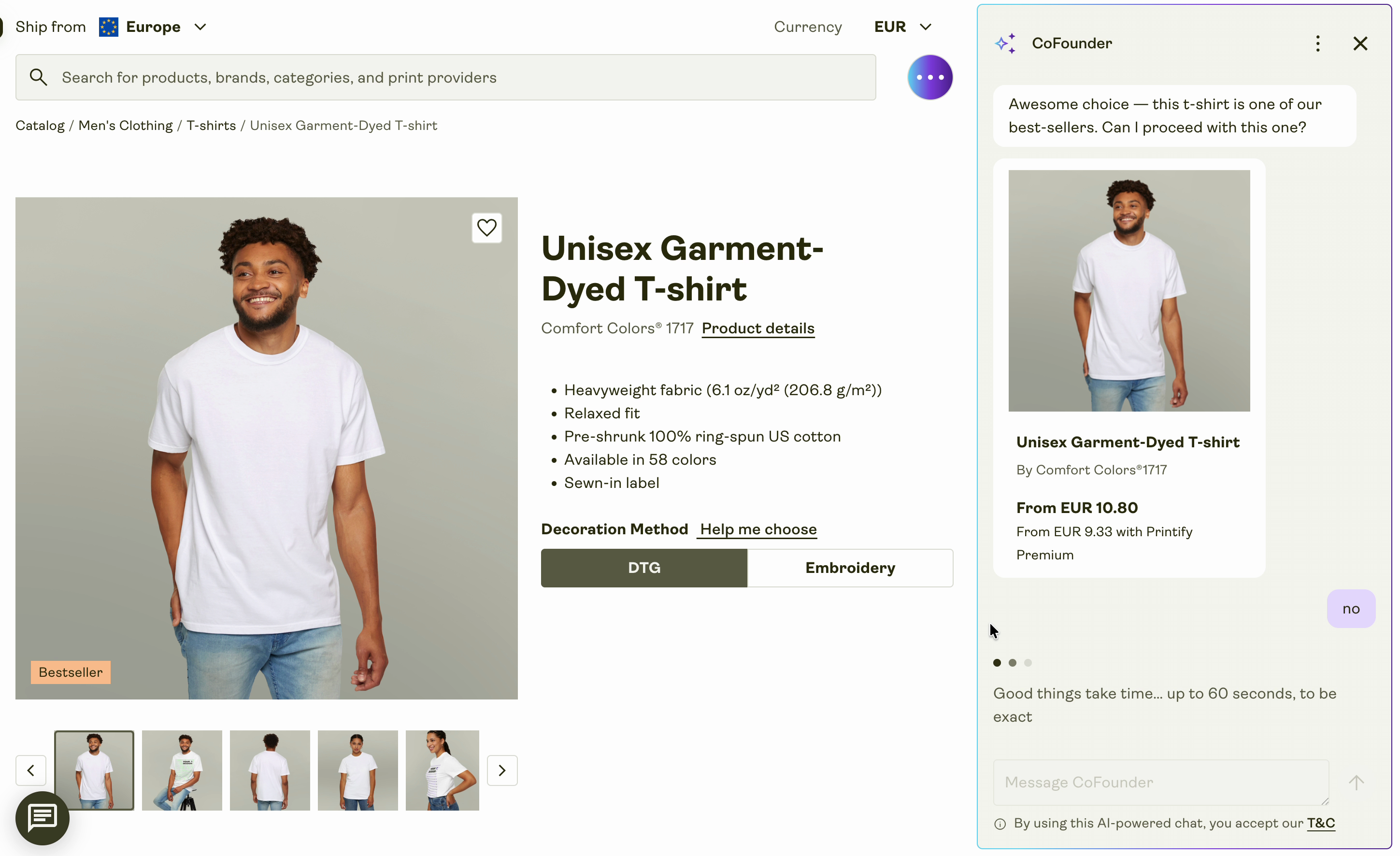This screenshot has height=856, width=1400.
Task: Open the Product details link
Action: [757, 328]
